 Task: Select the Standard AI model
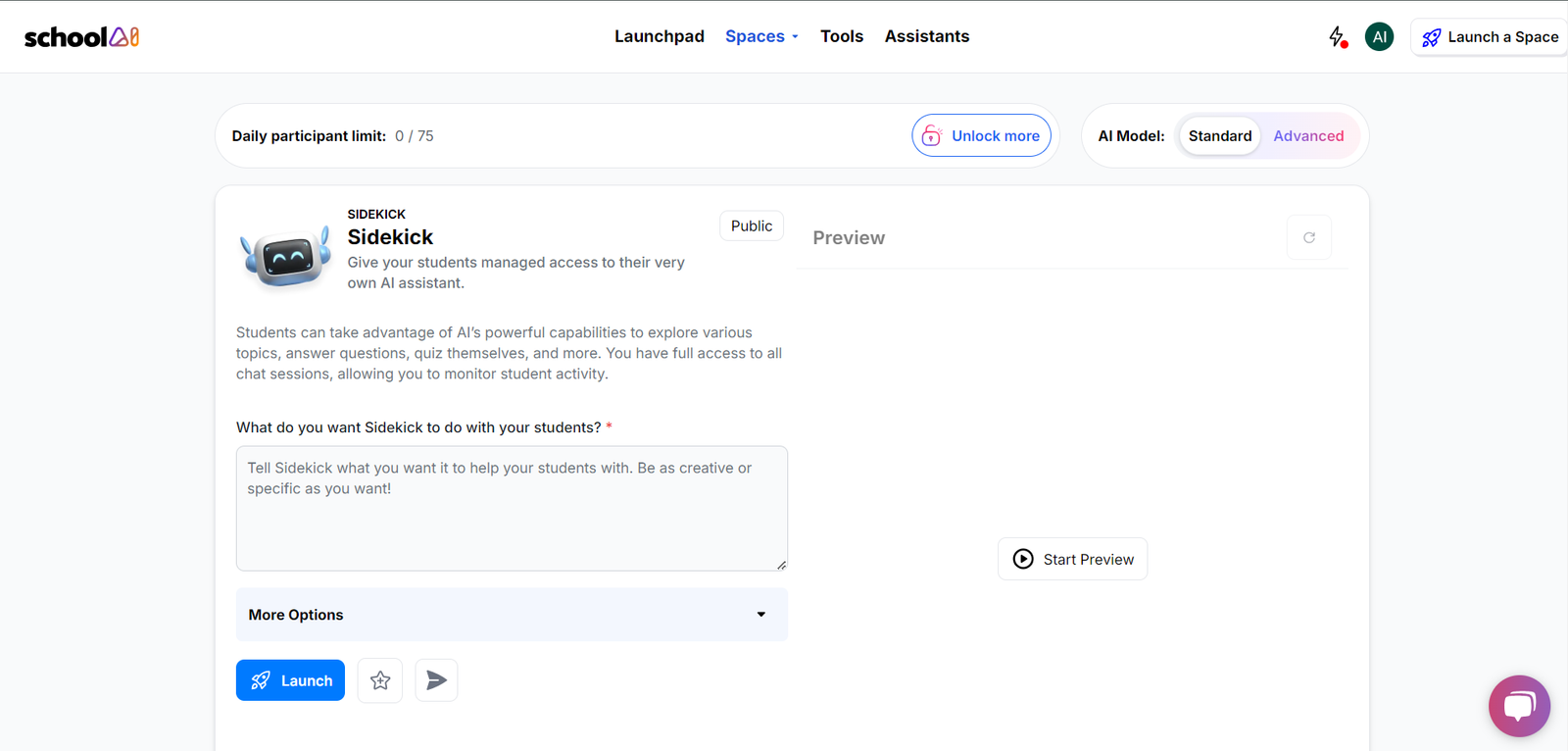1220,136
